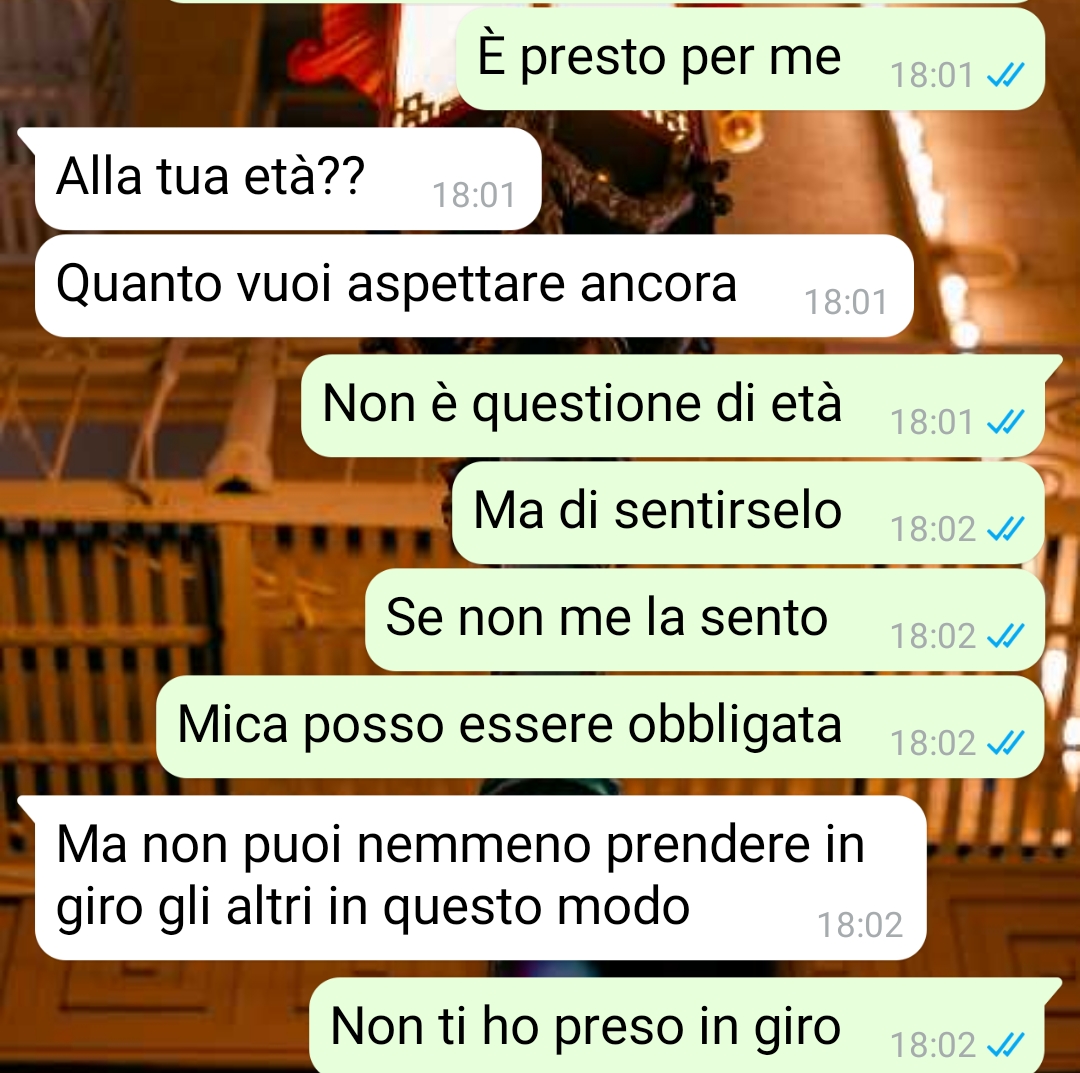The height and width of the screenshot is (1073, 1080).
Task: Tap the sent bubble "È presto per me"
Action: 751,59
